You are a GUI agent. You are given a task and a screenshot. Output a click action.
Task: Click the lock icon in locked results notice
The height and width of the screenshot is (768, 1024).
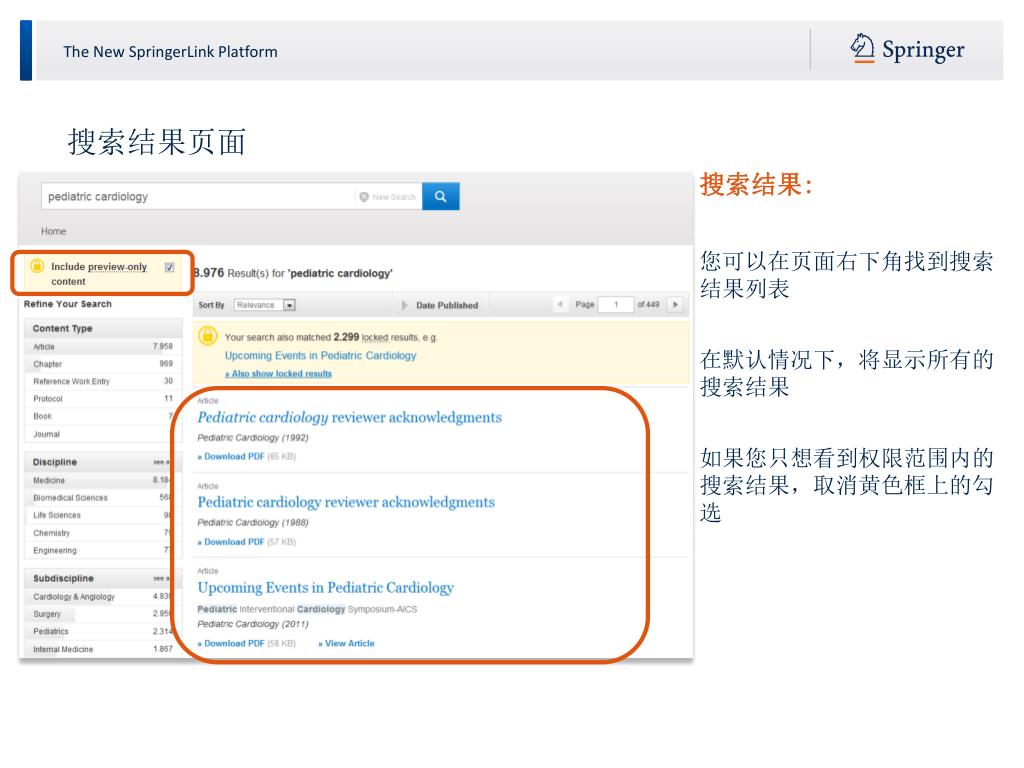click(208, 336)
